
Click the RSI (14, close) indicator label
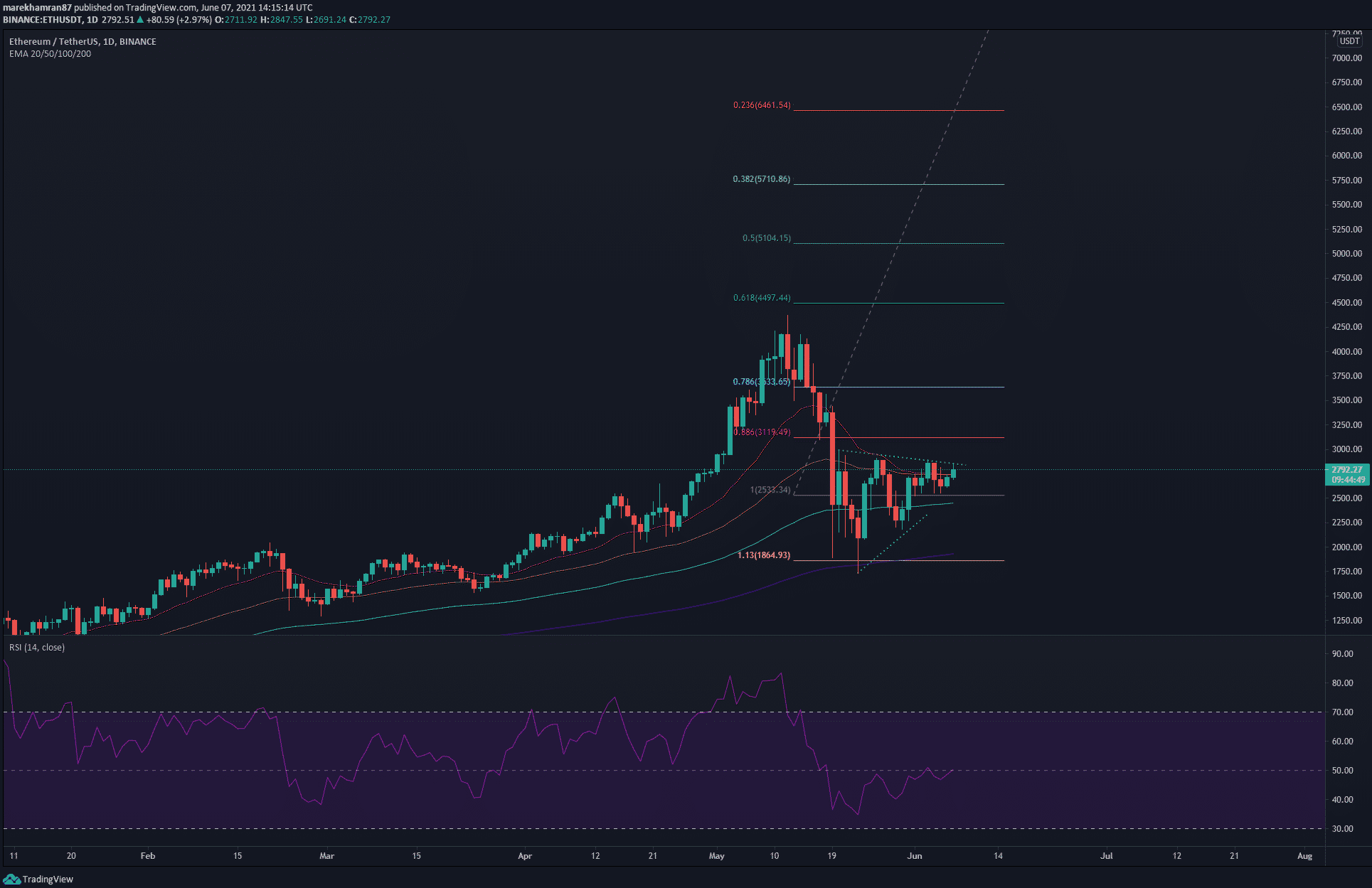point(37,648)
